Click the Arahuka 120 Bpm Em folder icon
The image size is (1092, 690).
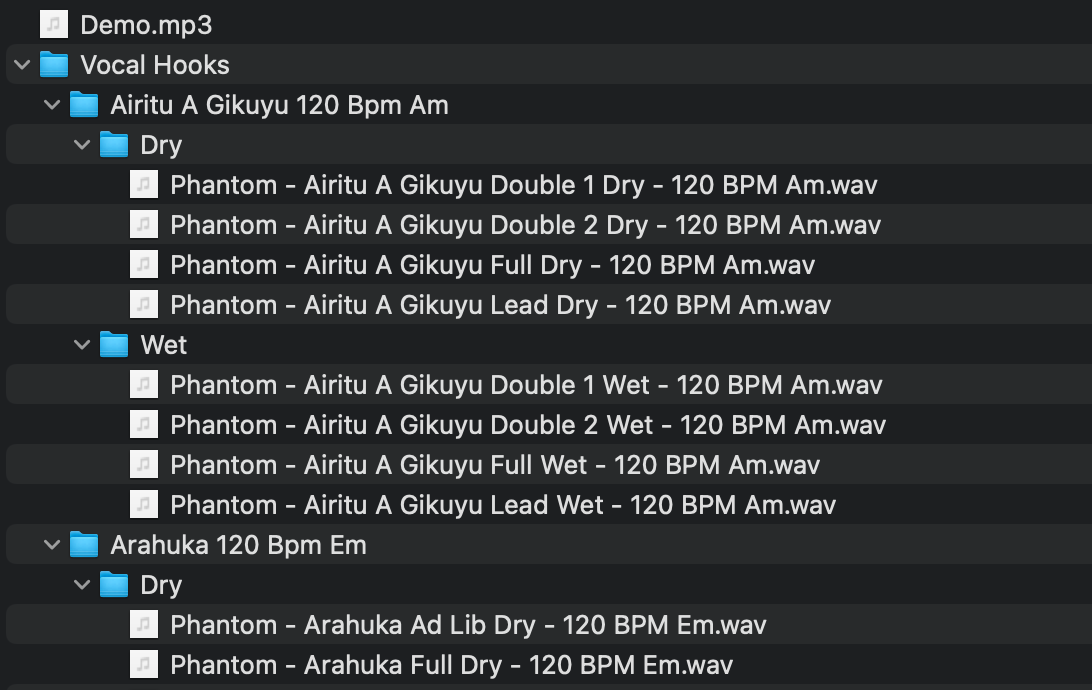(x=84, y=545)
